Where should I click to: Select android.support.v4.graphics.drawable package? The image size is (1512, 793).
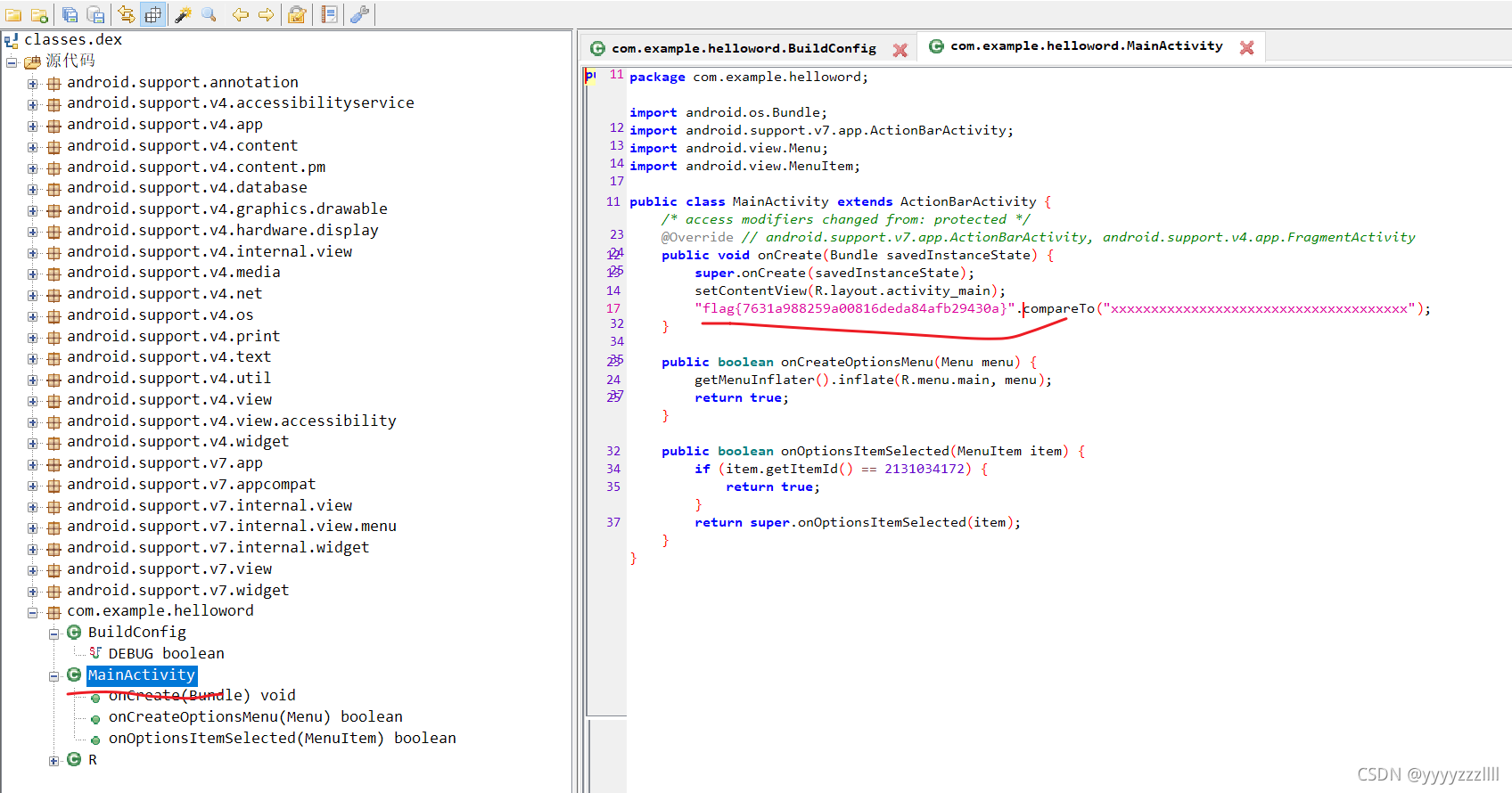227,208
